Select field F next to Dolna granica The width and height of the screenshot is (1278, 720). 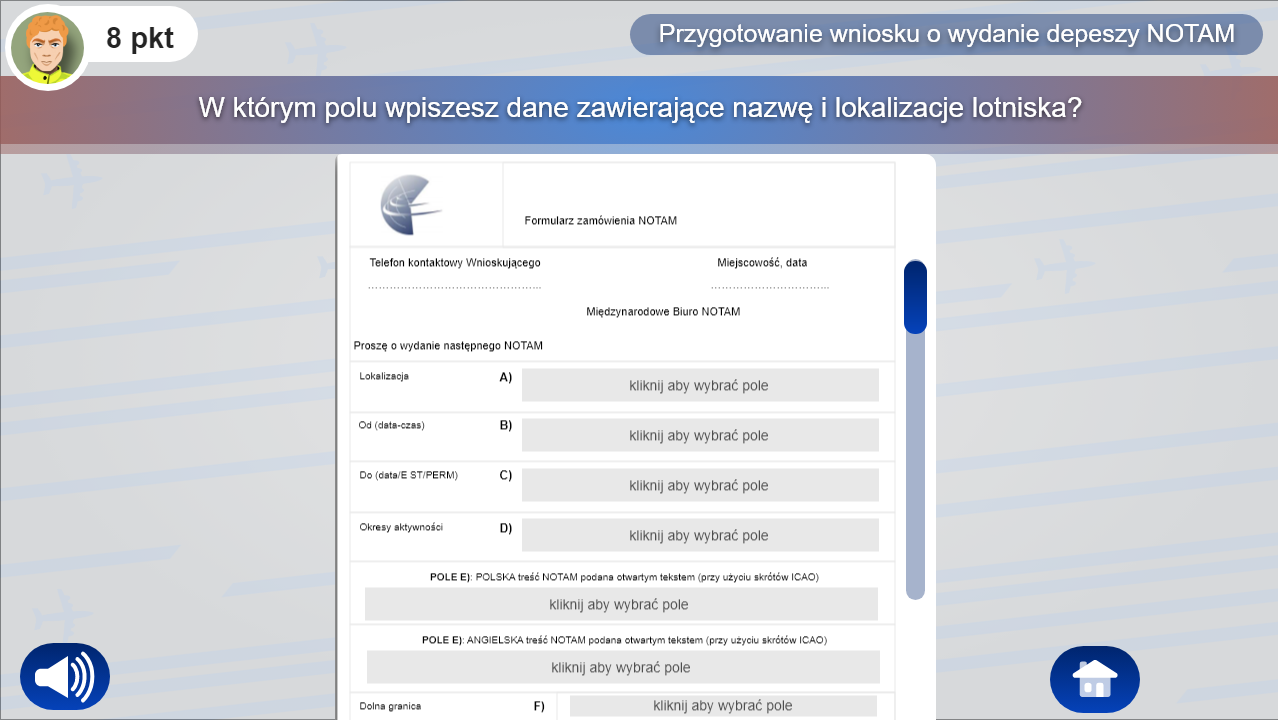722,705
